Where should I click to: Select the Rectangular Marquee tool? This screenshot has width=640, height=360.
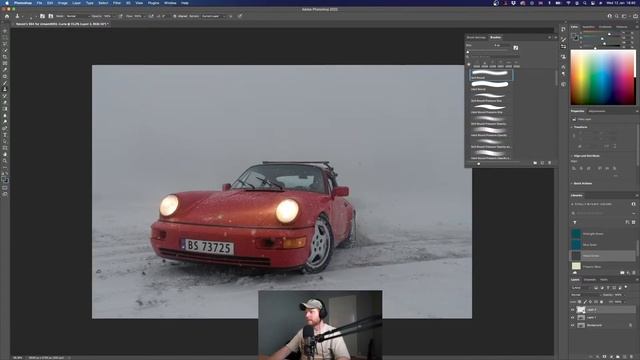coord(5,37)
